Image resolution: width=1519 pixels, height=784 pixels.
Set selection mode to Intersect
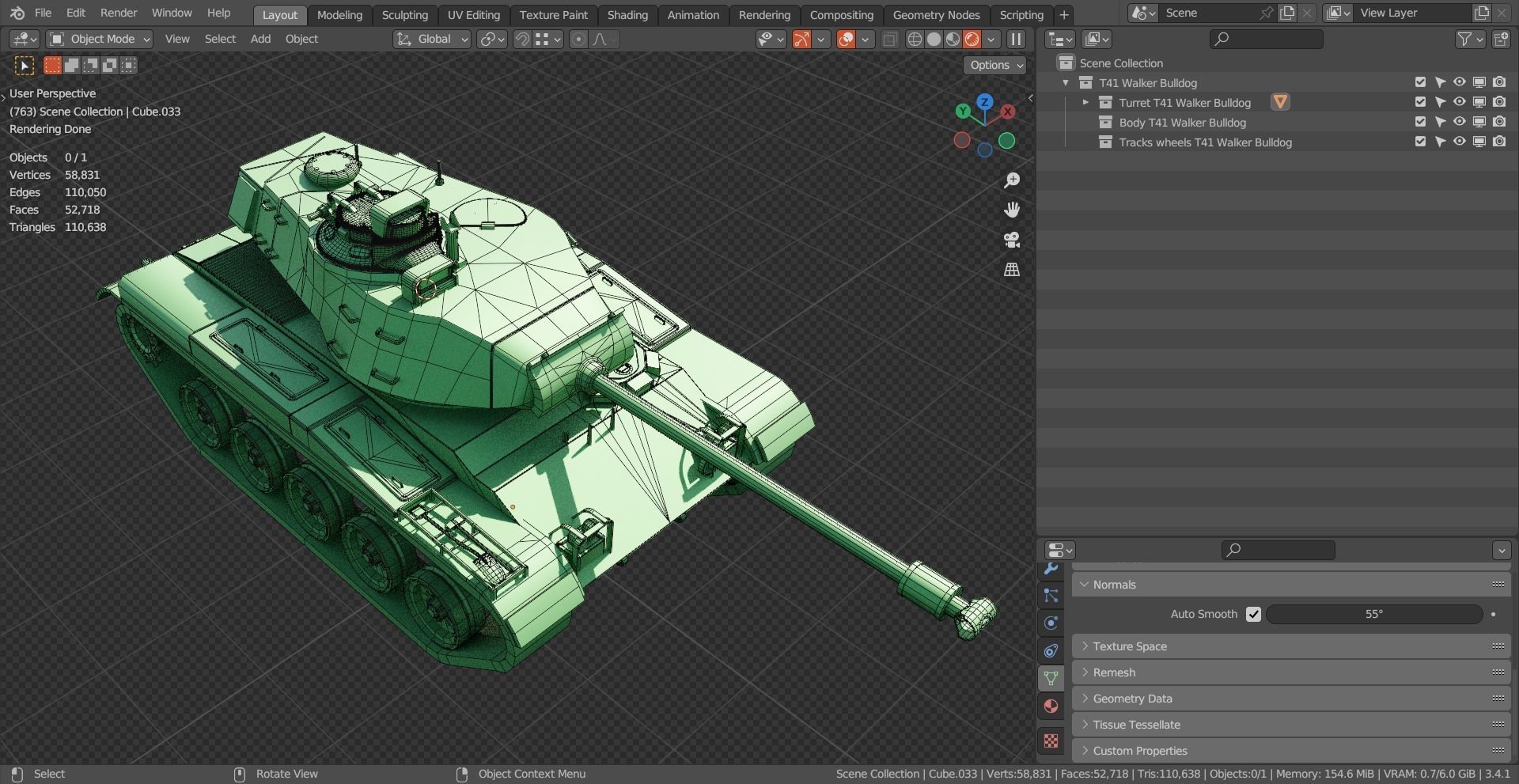pyautogui.click(x=128, y=66)
